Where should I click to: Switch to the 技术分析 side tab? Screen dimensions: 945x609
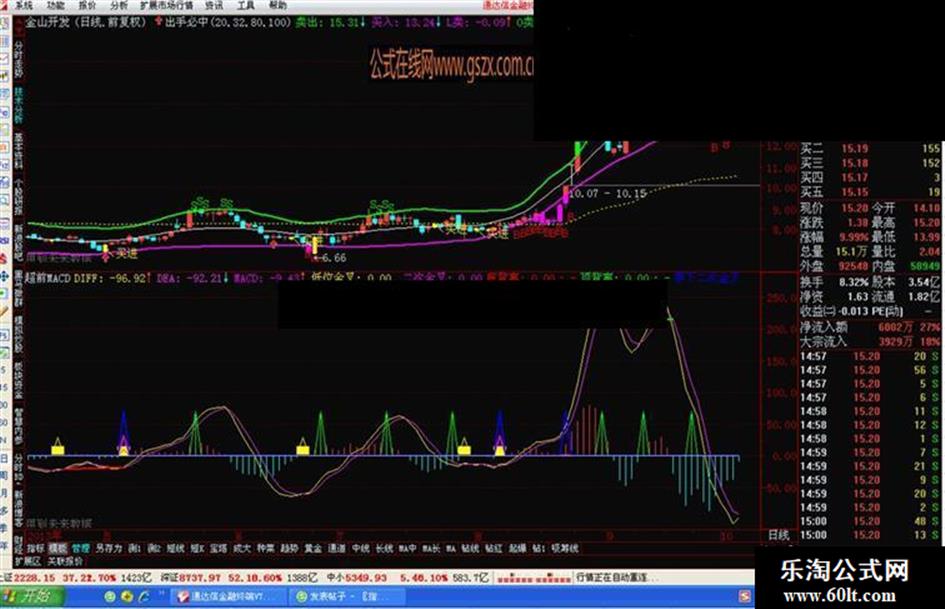19,104
